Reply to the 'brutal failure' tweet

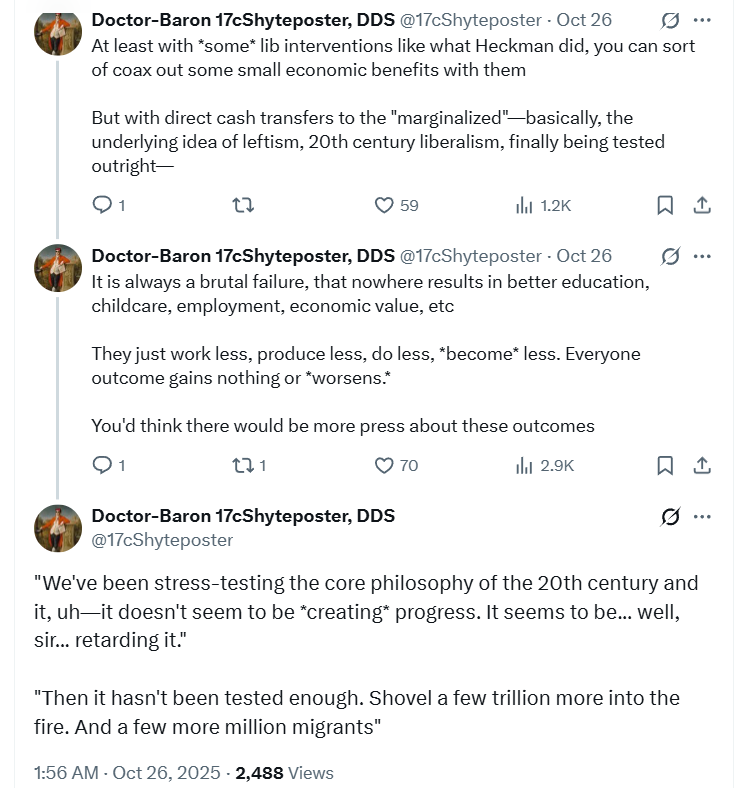pyautogui.click(x=102, y=465)
